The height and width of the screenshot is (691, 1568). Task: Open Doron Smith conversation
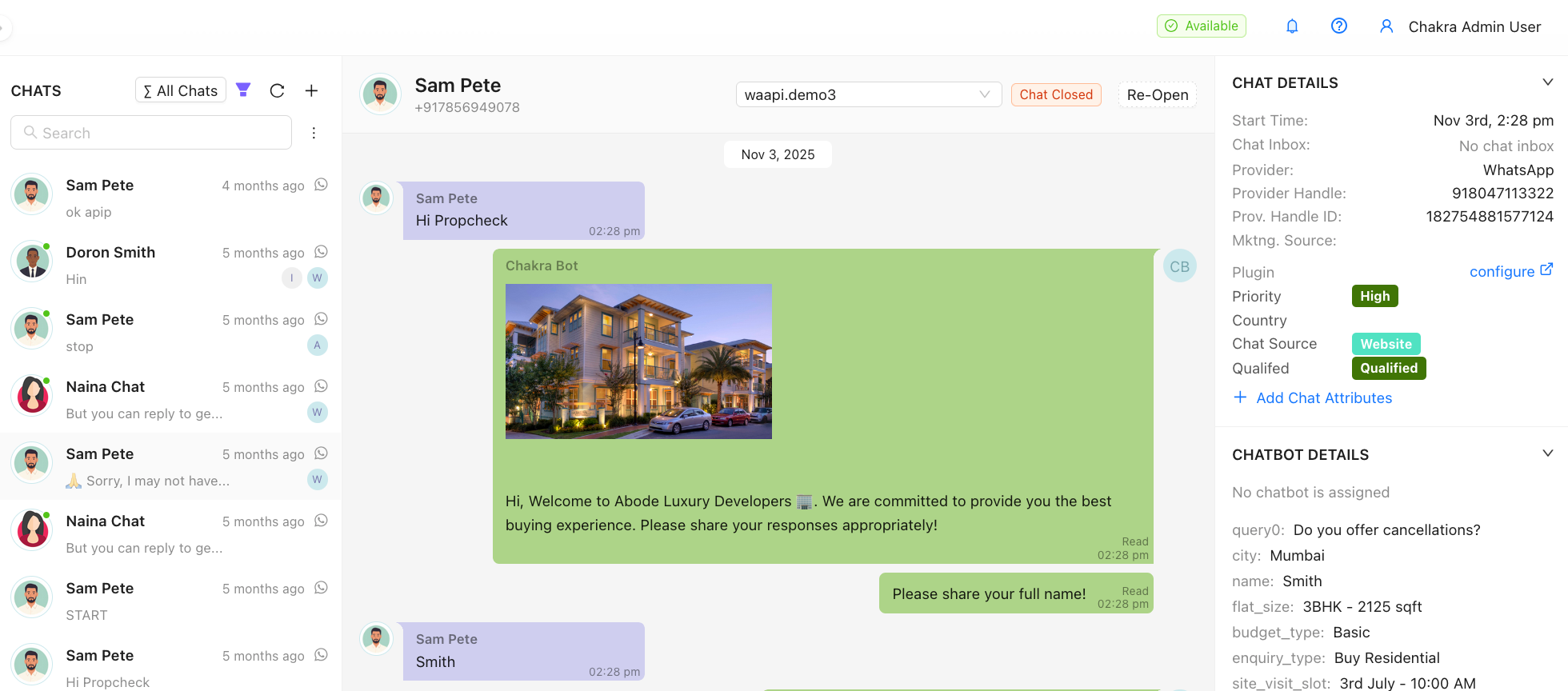tap(170, 264)
